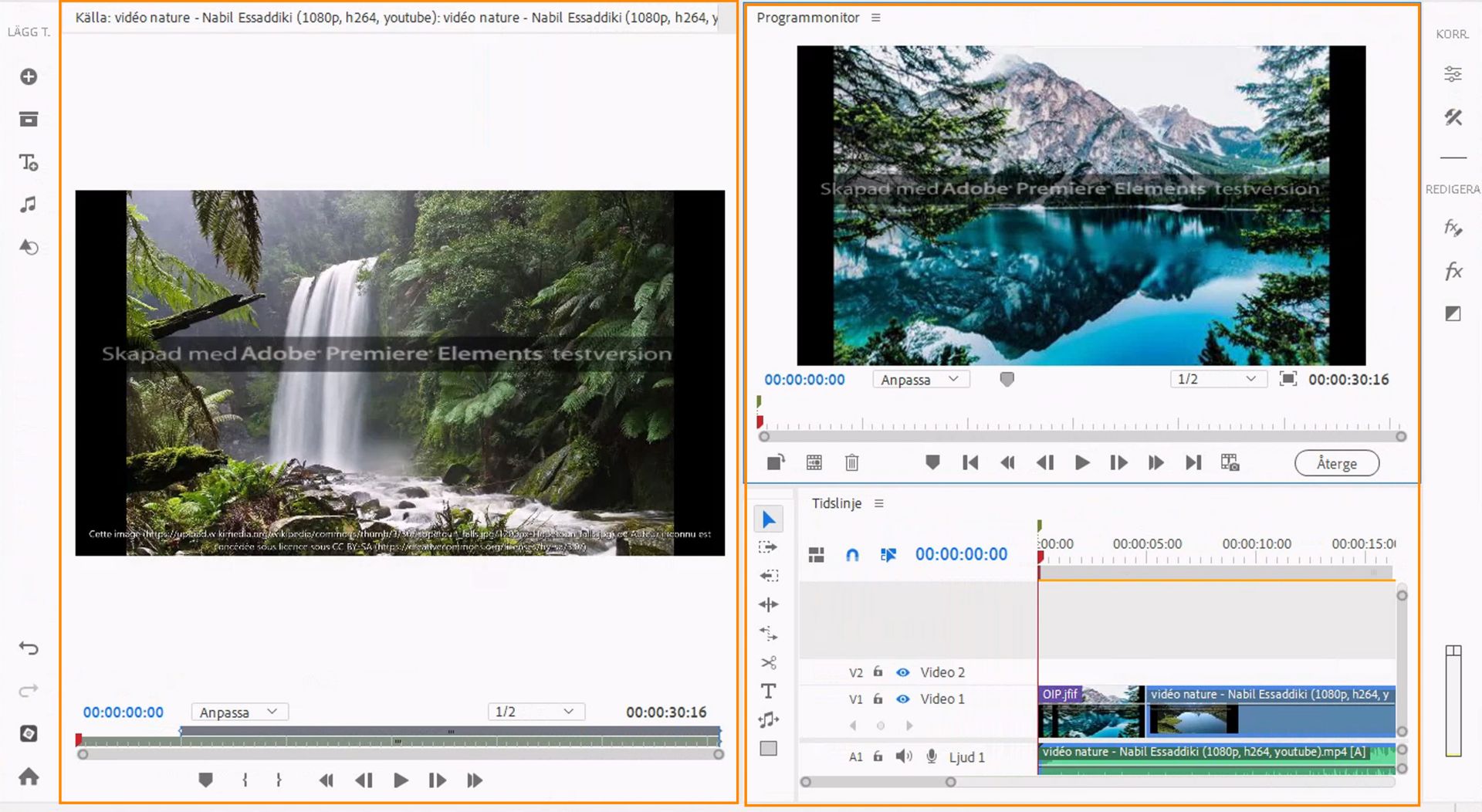Click the trash delete icon in Program monitor
Viewport: 1482px width, 812px height.
851,462
